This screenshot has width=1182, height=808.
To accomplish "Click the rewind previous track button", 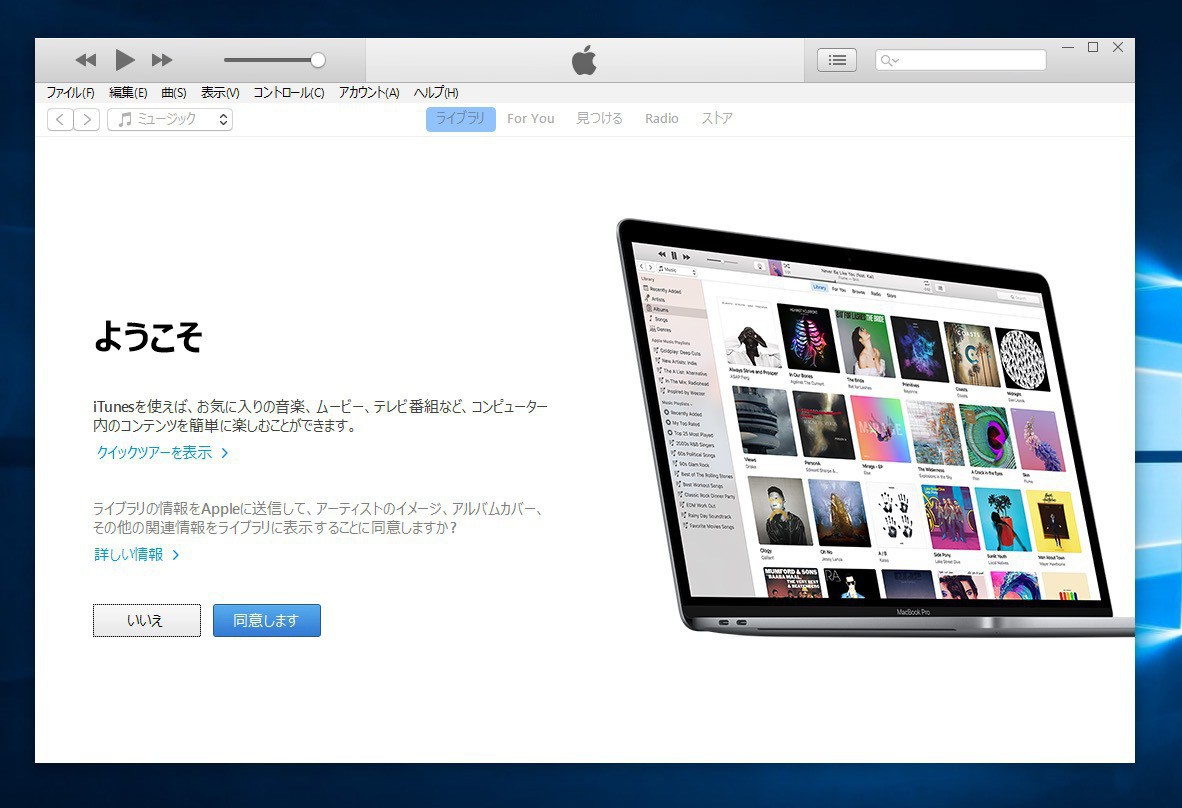I will click(x=86, y=60).
